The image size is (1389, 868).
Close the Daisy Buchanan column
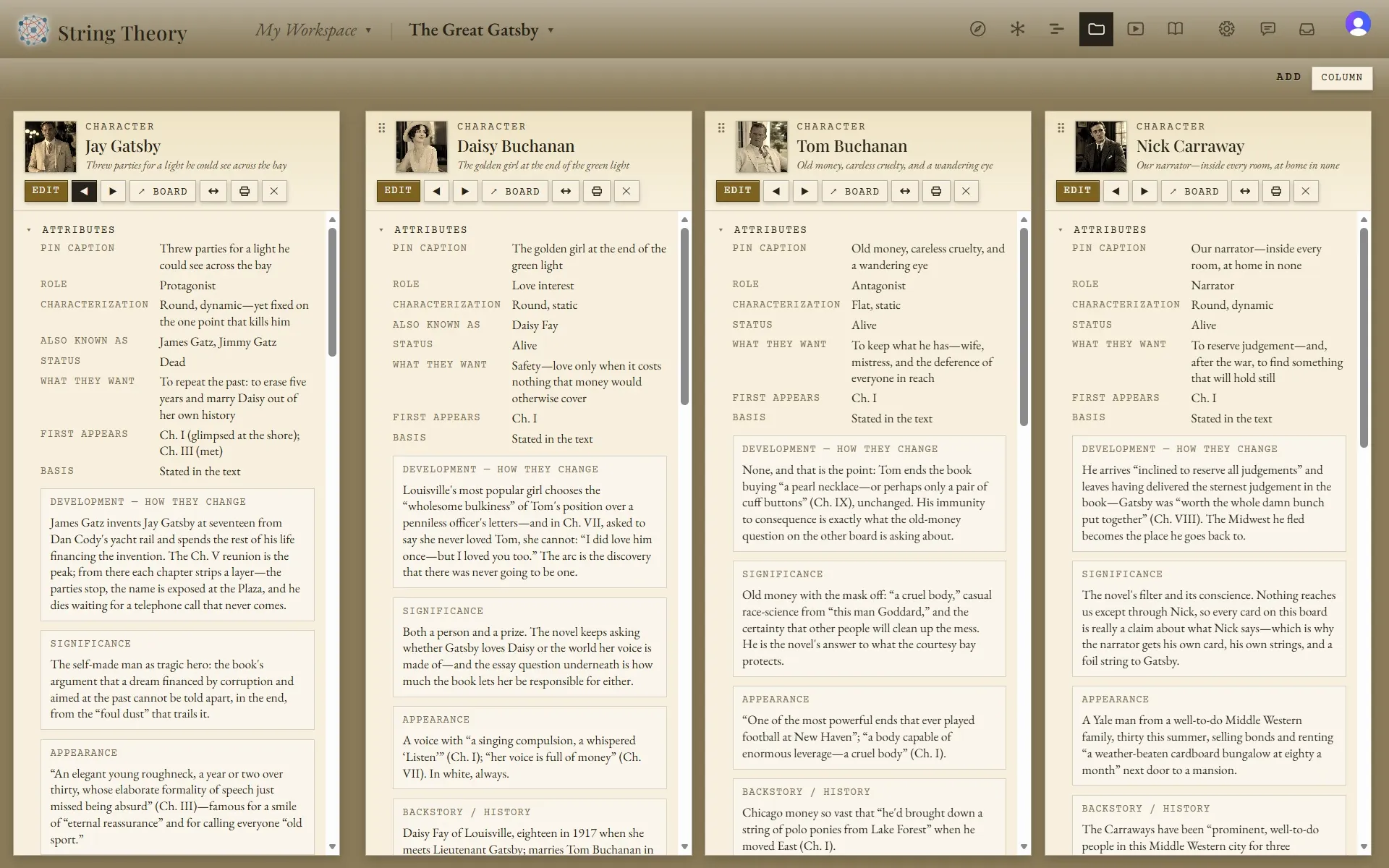[626, 191]
